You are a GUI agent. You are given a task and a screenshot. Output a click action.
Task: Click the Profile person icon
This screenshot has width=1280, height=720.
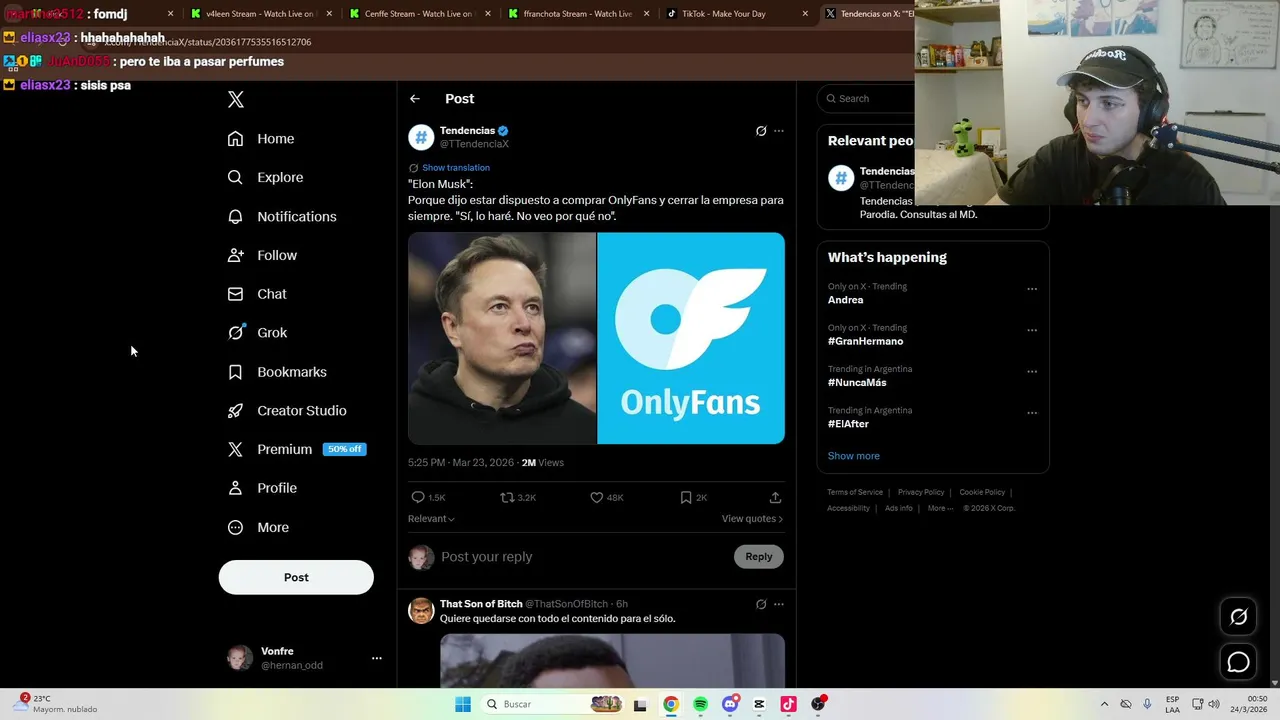(235, 488)
